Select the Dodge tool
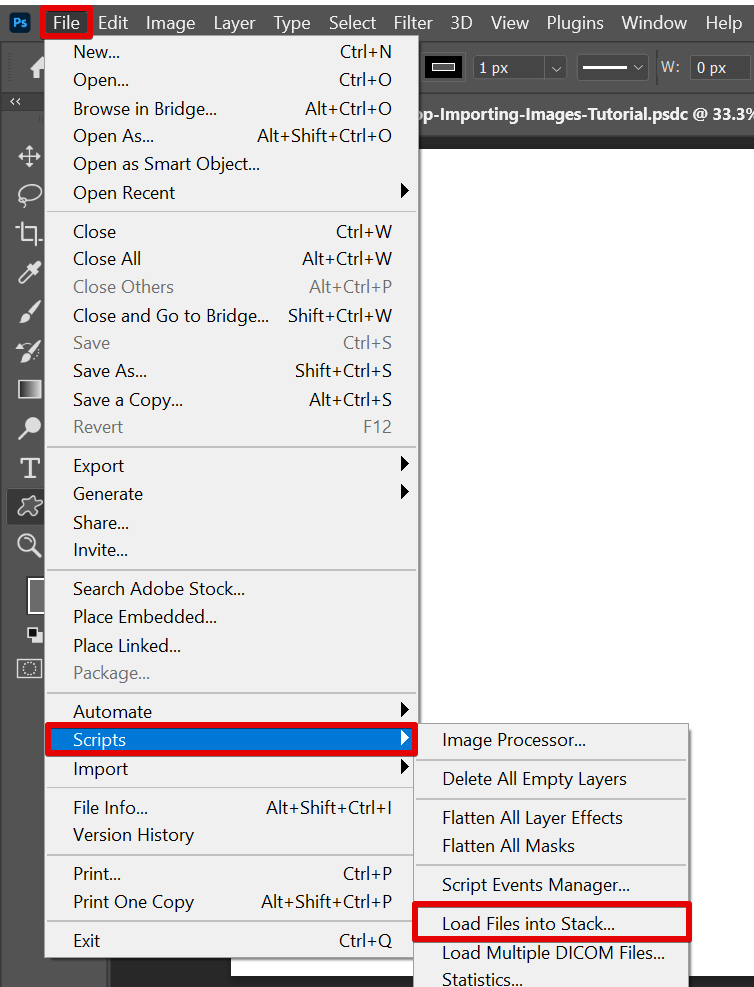The height and width of the screenshot is (987, 754). [29, 429]
